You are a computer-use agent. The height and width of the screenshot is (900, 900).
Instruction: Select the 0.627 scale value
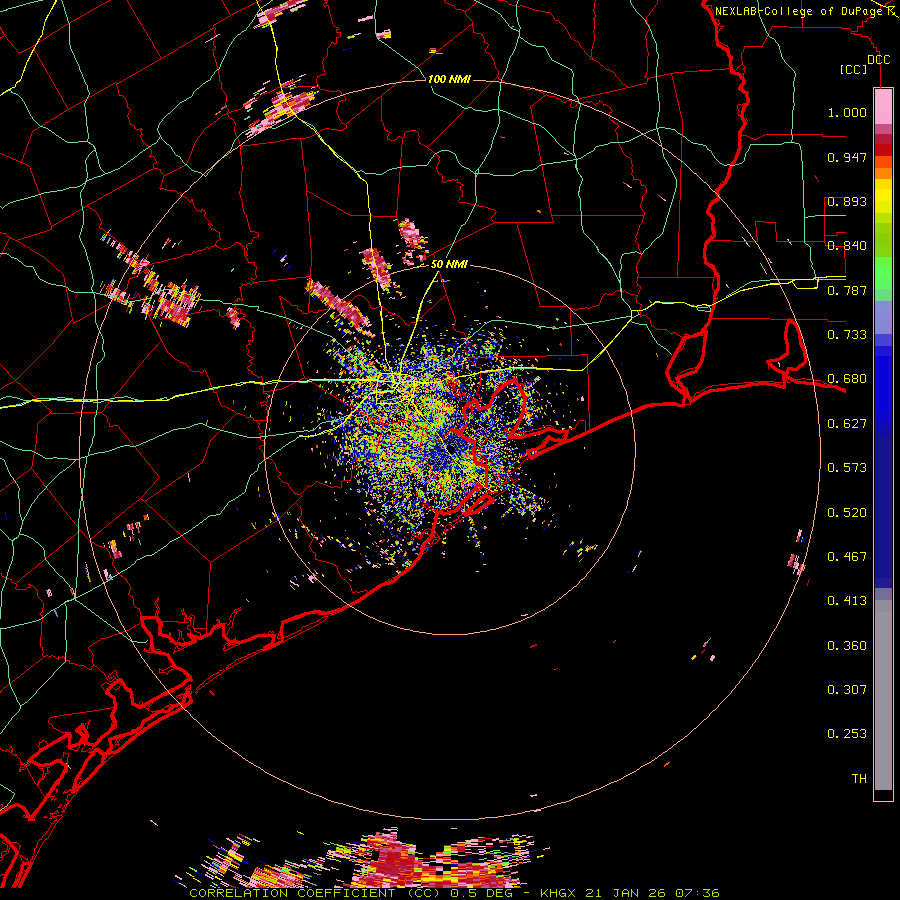click(847, 424)
